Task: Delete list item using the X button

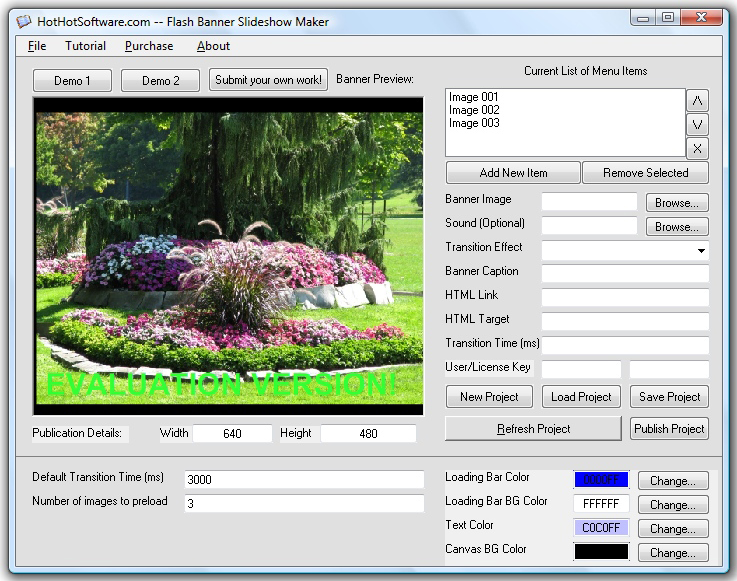Action: (697, 148)
